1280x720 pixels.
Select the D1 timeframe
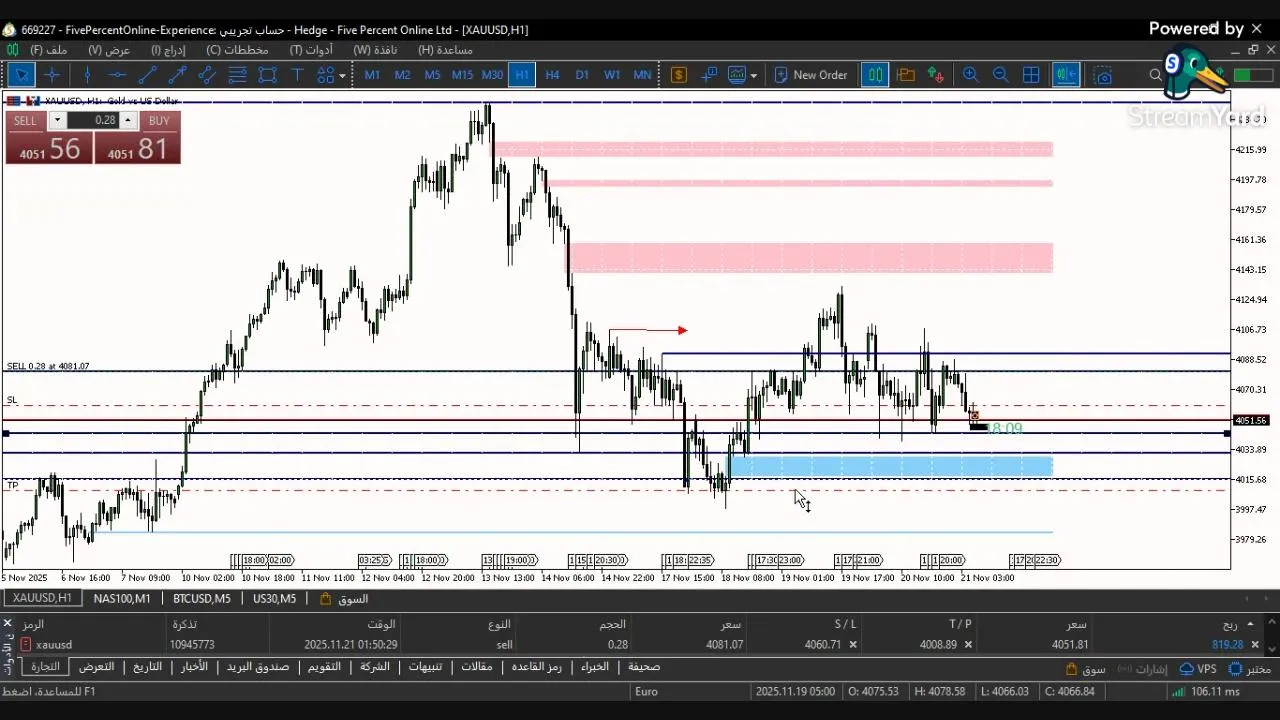coord(582,75)
